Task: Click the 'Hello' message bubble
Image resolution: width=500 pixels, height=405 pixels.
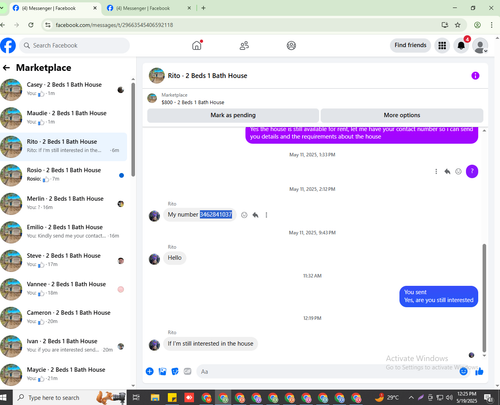Action: click(175, 258)
